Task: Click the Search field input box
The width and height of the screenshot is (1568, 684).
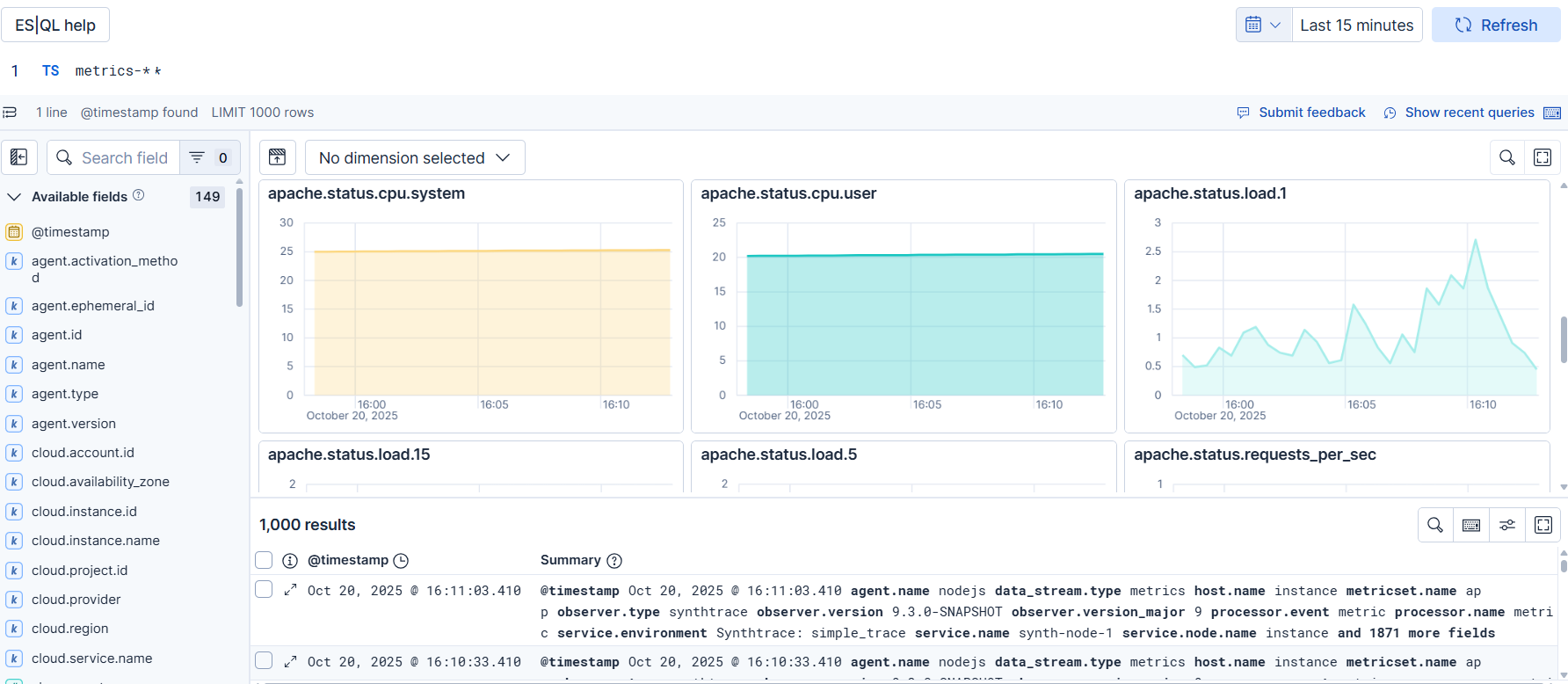Action: pos(125,157)
